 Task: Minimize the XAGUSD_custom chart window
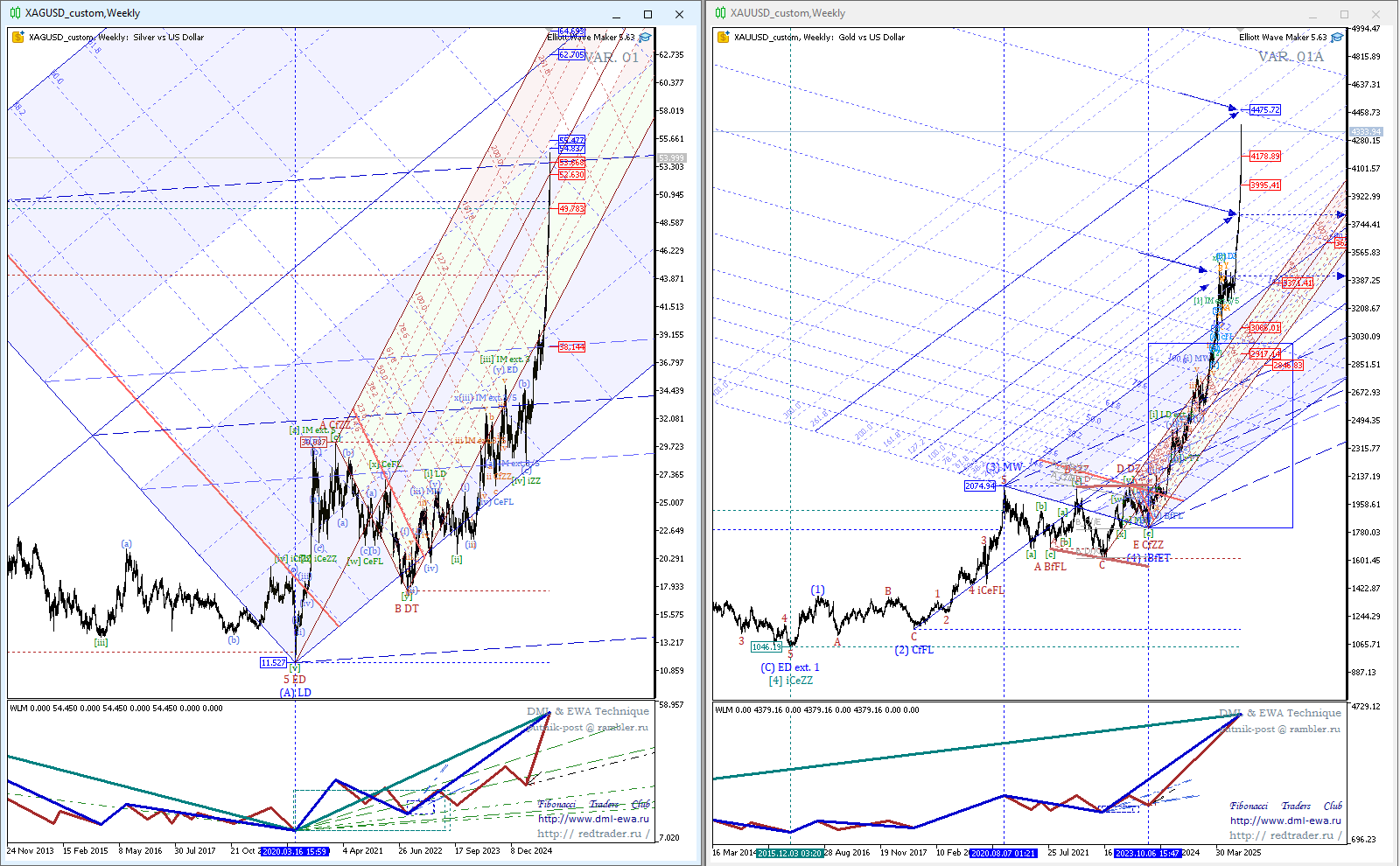pyautogui.click(x=617, y=14)
